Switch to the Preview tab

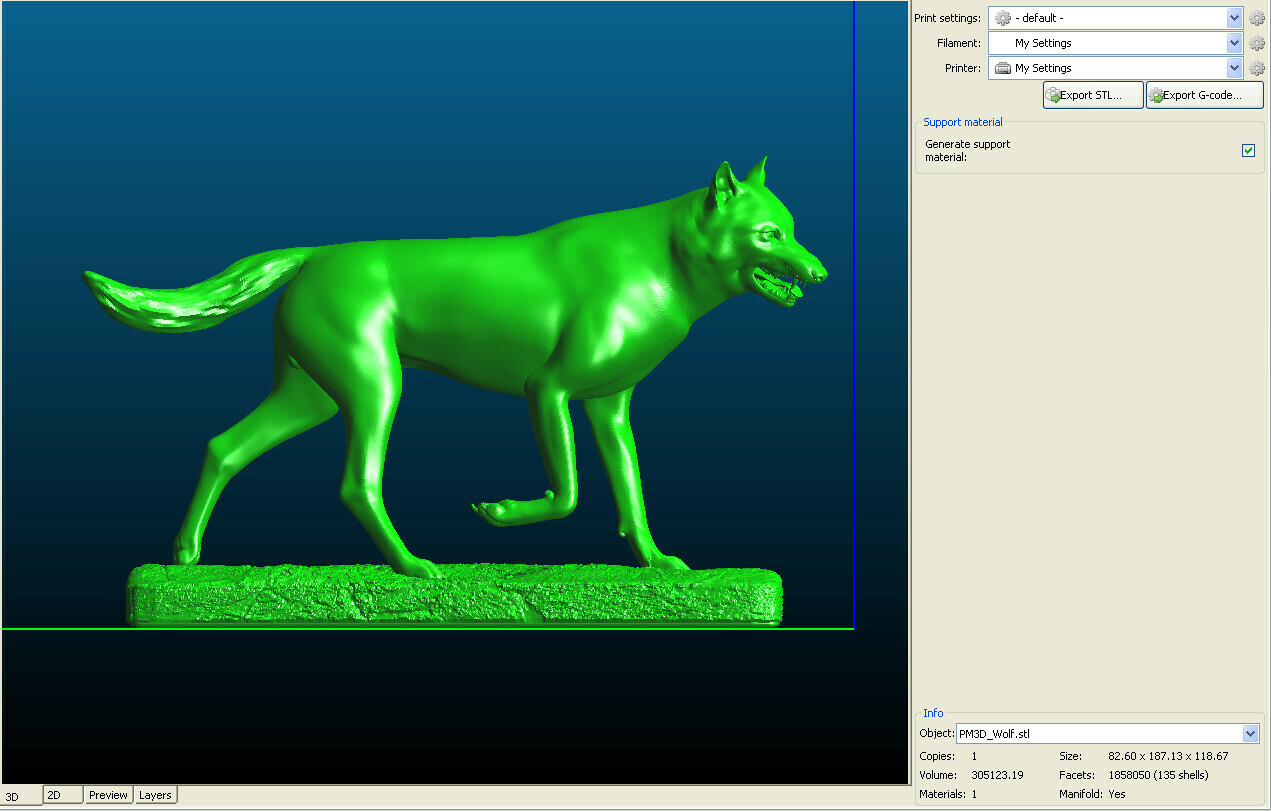click(108, 794)
